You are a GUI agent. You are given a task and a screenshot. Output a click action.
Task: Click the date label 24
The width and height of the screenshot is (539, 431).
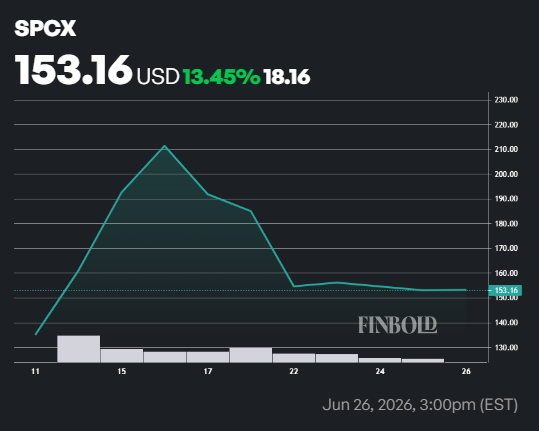[x=380, y=372]
